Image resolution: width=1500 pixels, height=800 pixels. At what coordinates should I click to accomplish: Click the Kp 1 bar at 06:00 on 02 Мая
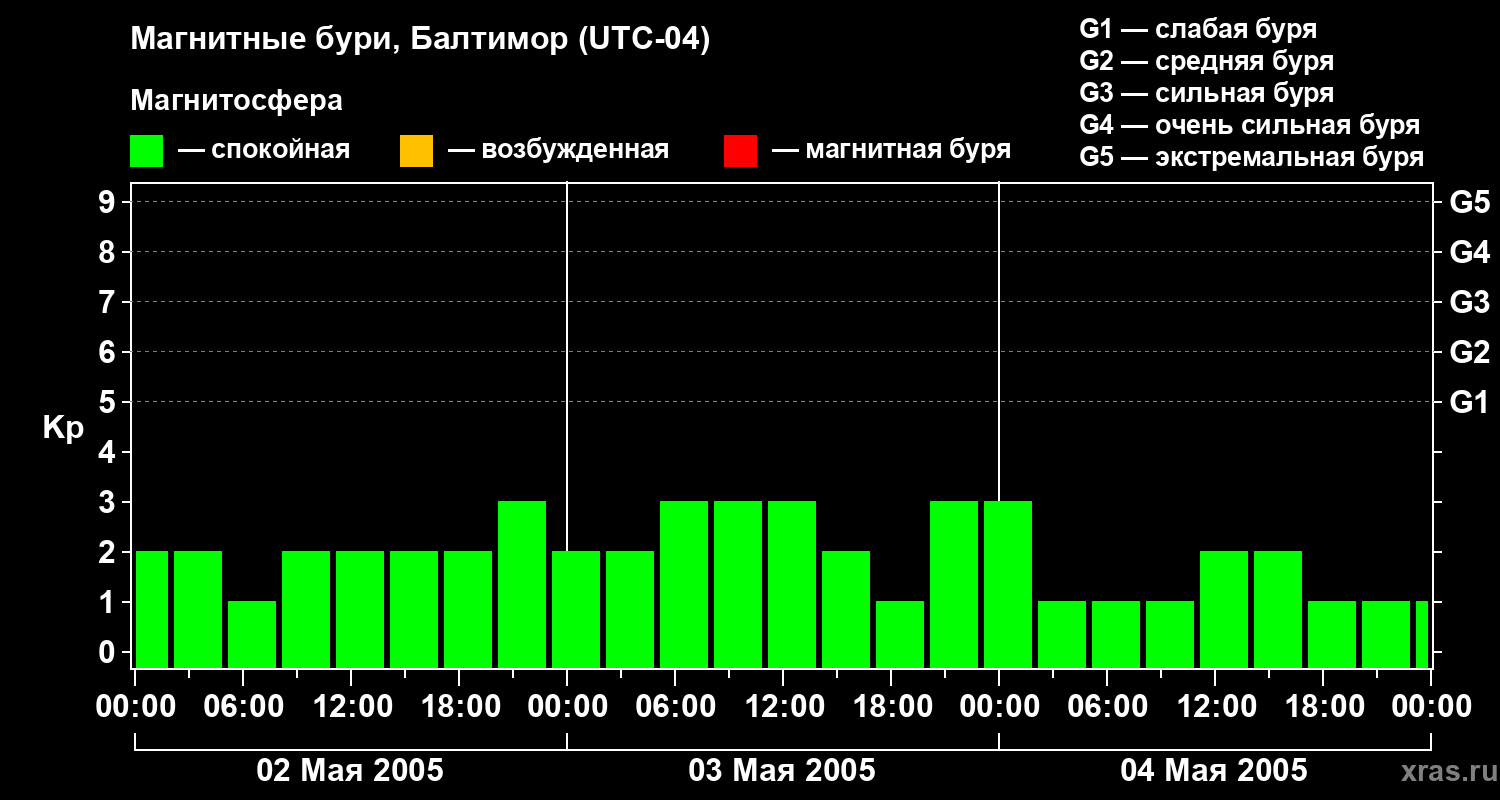coord(252,634)
